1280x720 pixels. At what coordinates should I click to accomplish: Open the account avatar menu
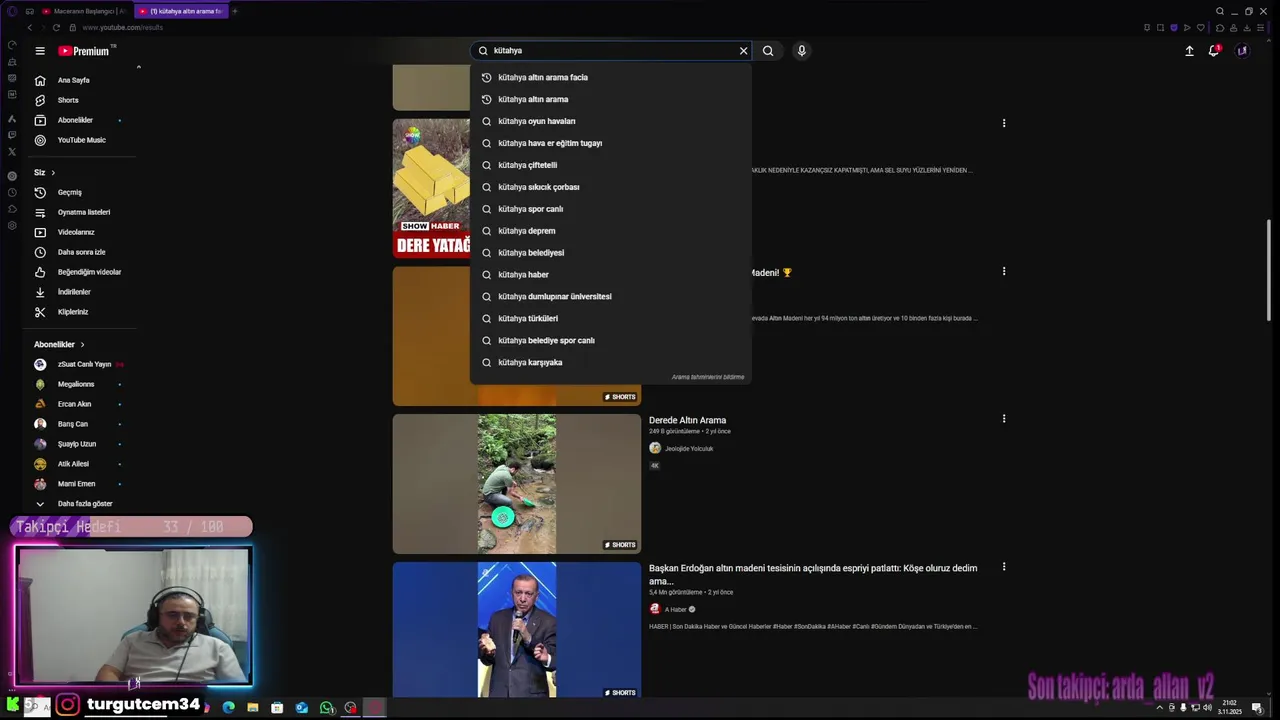point(1242,51)
